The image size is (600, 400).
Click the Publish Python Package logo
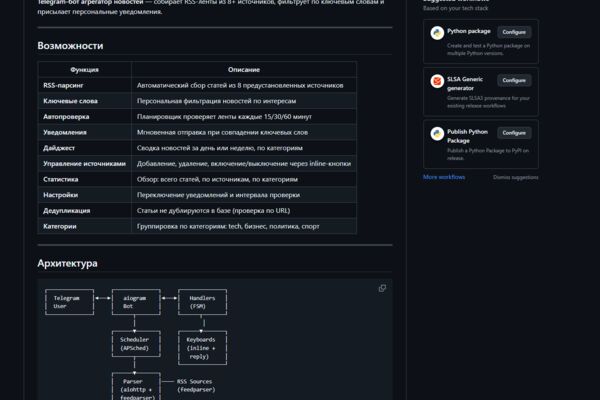(437, 134)
